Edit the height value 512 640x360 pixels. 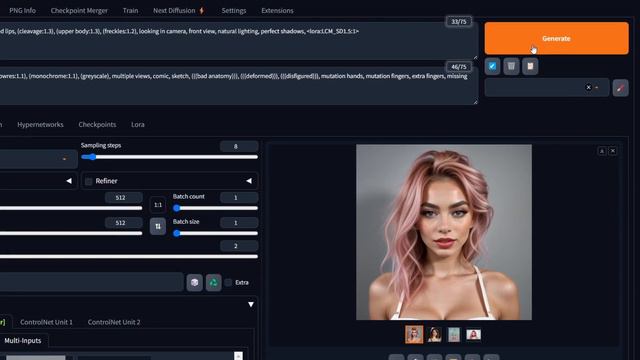click(x=124, y=223)
